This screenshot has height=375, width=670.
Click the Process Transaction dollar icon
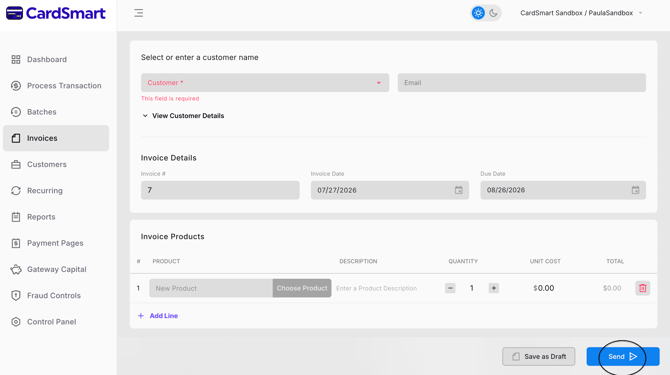(16, 85)
